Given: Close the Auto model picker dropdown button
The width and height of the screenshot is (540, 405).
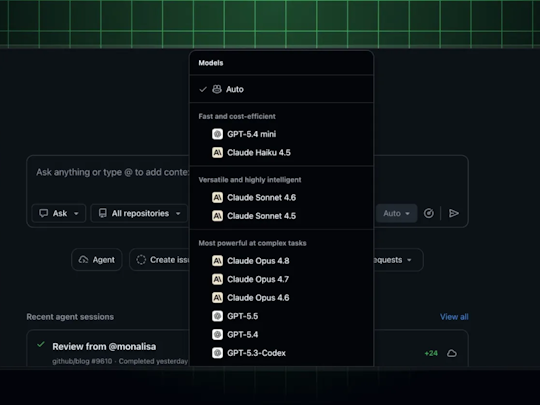Looking at the screenshot, I should [396, 214].
